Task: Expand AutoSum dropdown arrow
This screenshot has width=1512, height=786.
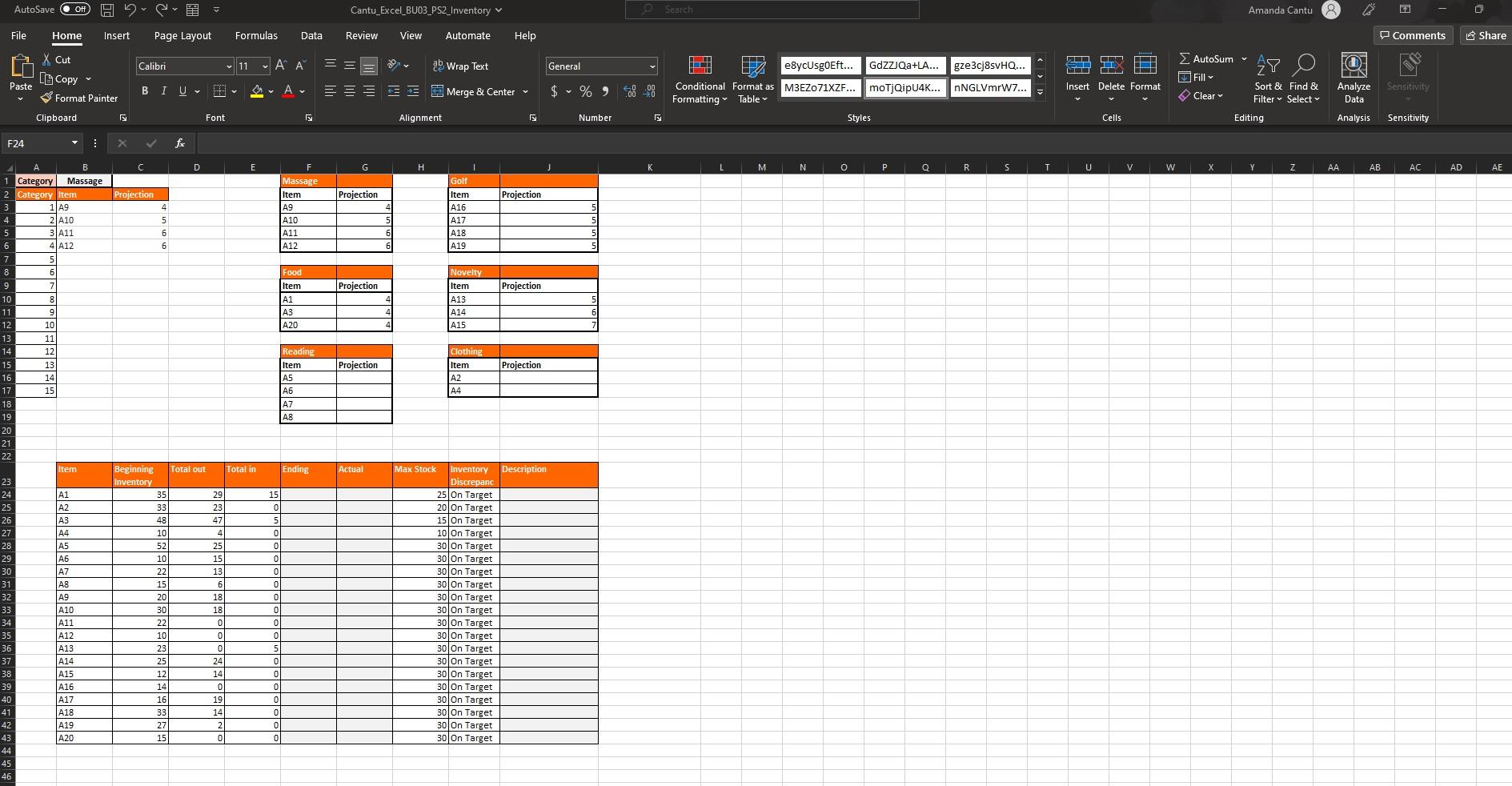Action: (x=1244, y=59)
